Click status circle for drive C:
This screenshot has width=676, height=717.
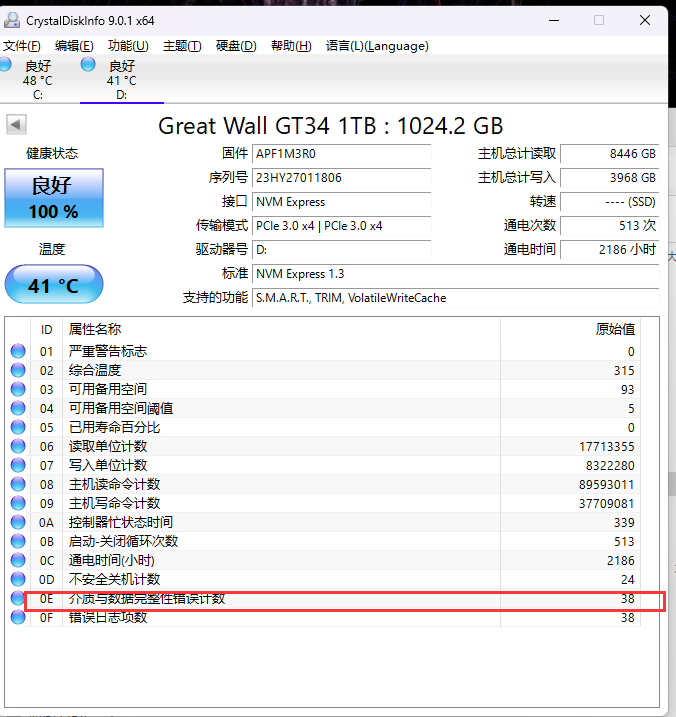pyautogui.click(x=5, y=64)
